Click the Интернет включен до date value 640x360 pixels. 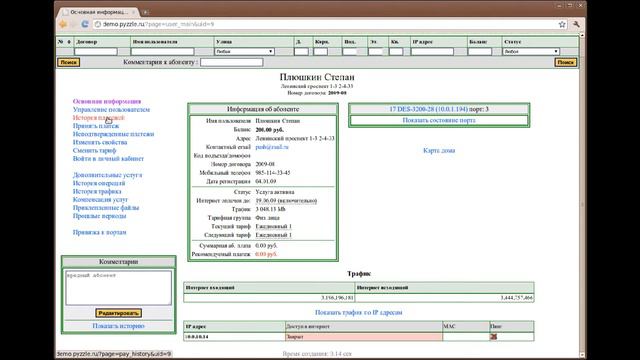[286, 201]
